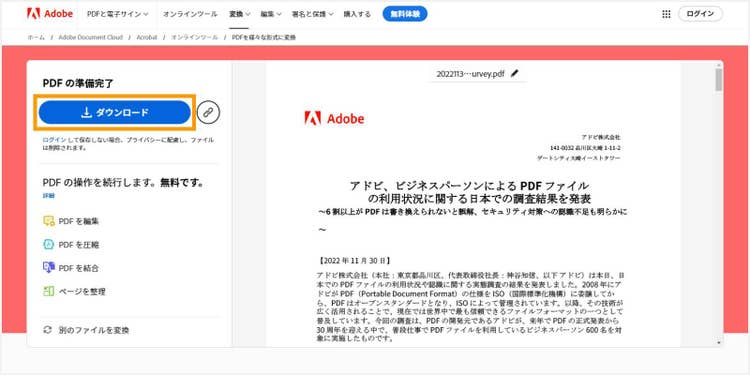Viewport: 750px width, 375px height.
Task: Click the 無料体験 button
Action: 405,14
